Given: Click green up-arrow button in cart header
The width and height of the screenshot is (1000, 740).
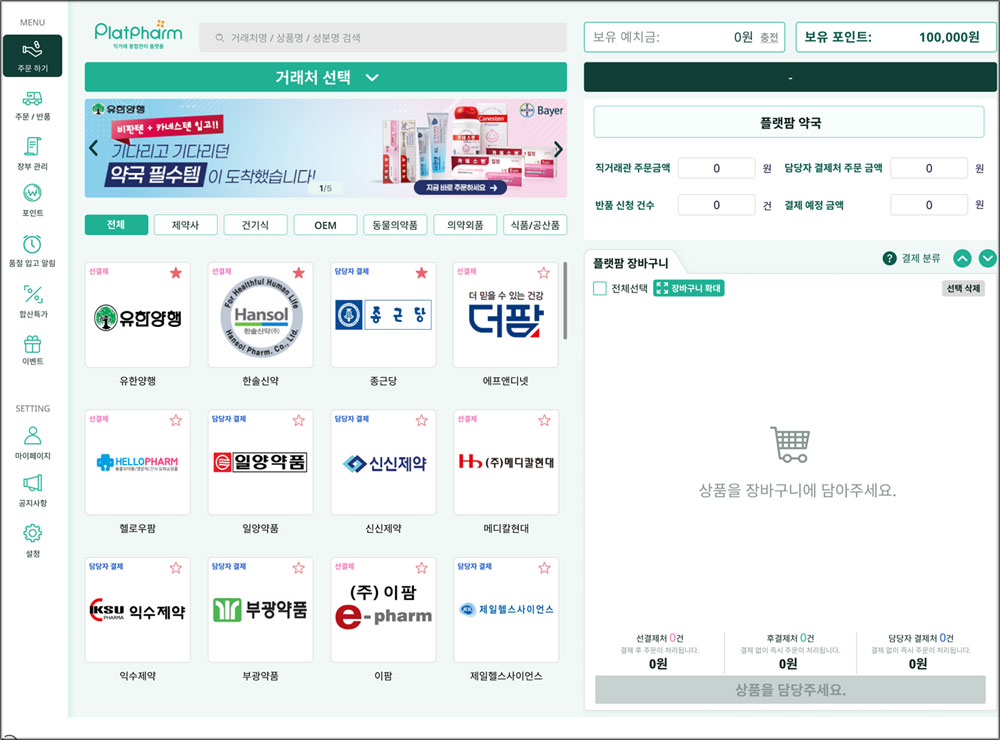Looking at the screenshot, I should [x=962, y=258].
